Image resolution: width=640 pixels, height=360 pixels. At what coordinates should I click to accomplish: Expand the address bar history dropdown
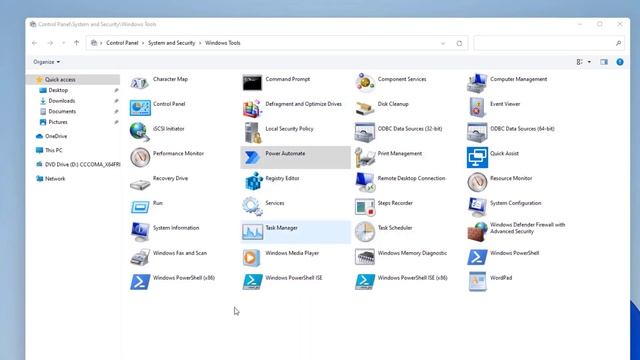coord(443,43)
